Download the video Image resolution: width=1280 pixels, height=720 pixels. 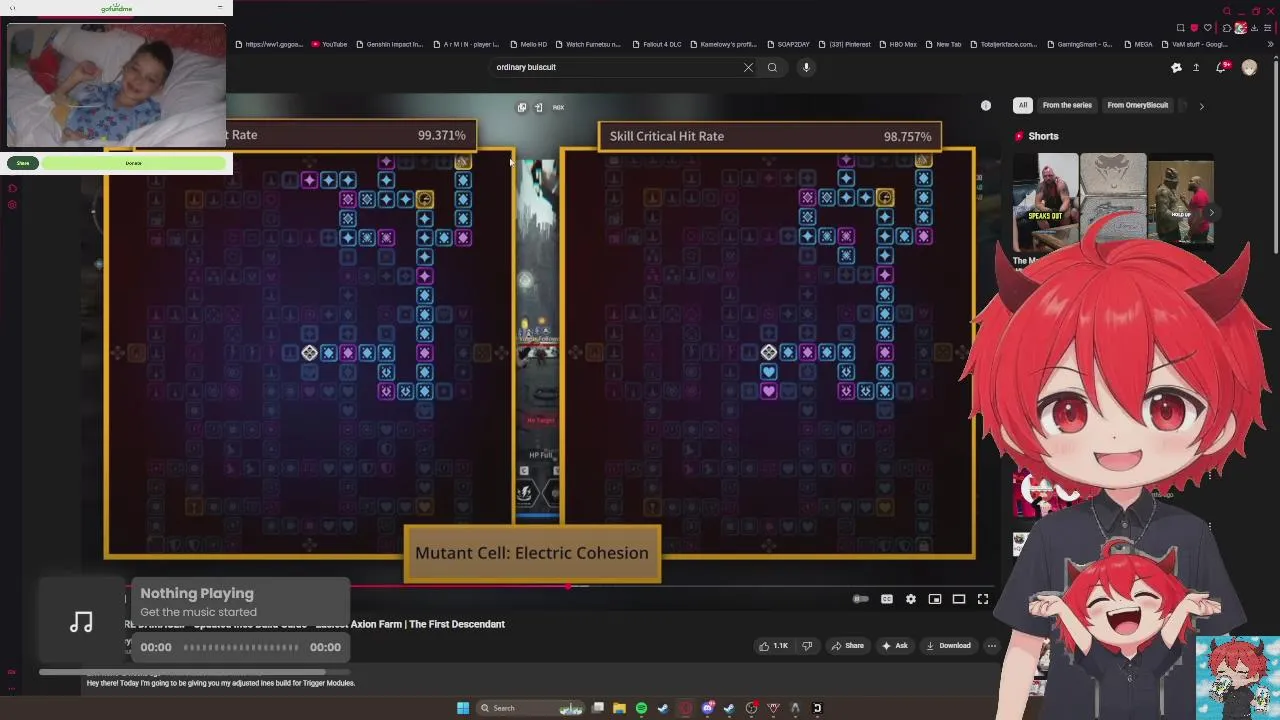click(x=948, y=646)
